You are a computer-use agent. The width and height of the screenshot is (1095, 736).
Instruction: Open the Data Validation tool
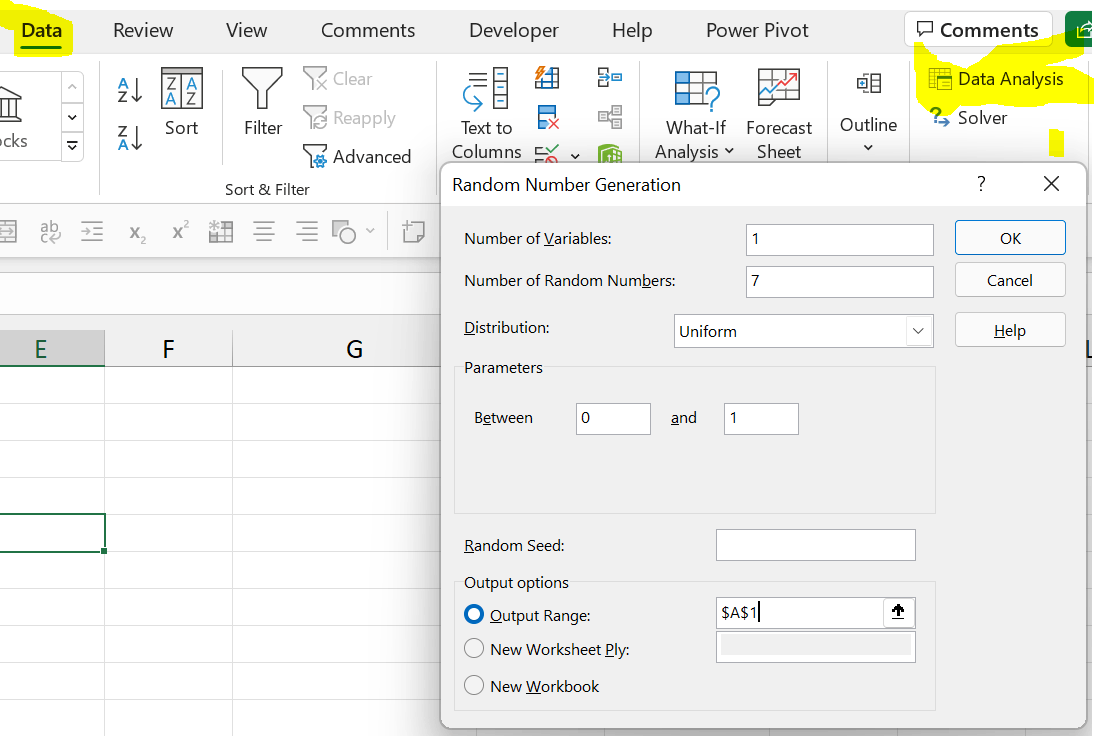(x=544, y=155)
